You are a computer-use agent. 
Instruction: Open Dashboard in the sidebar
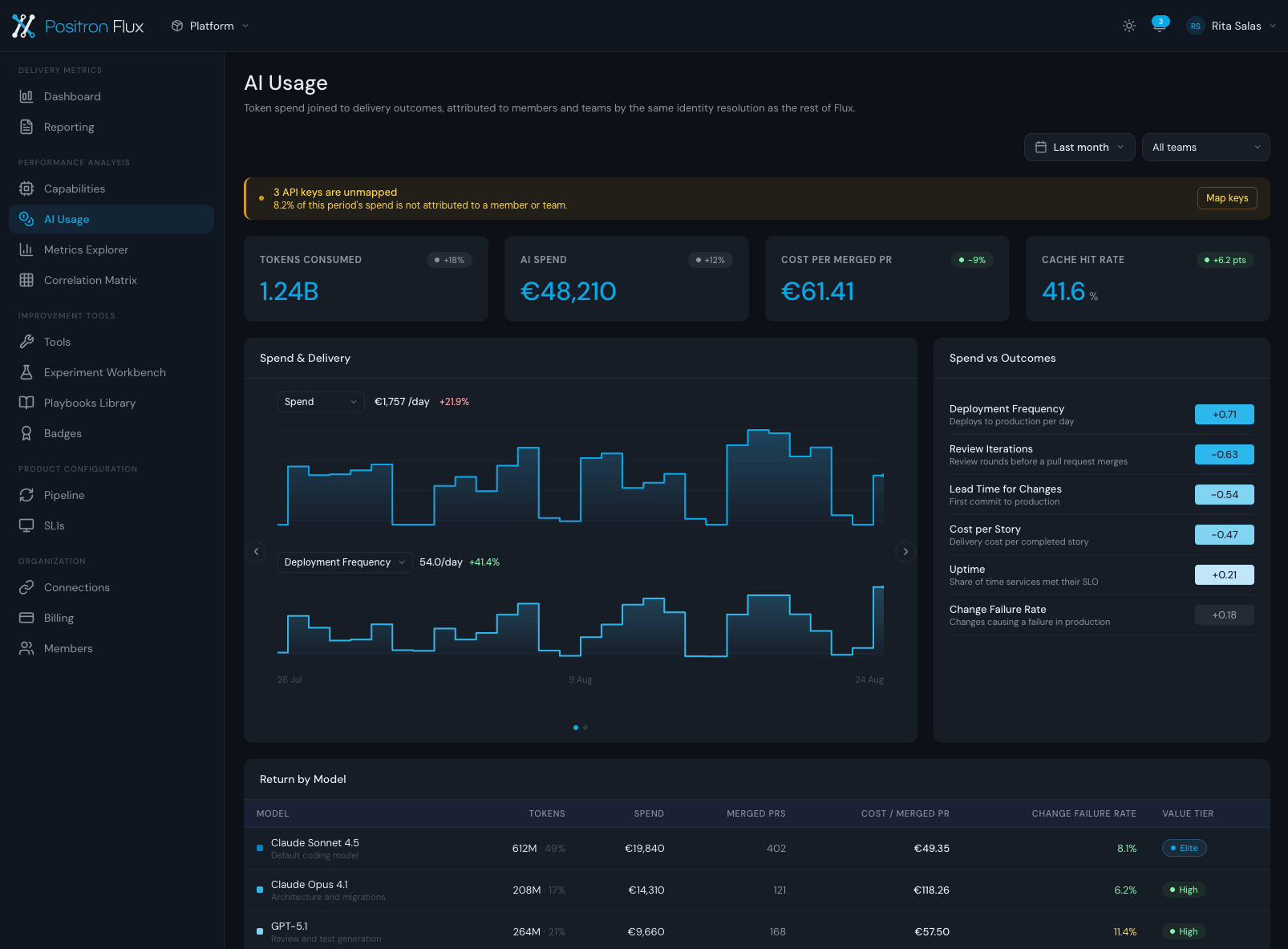tap(111, 96)
